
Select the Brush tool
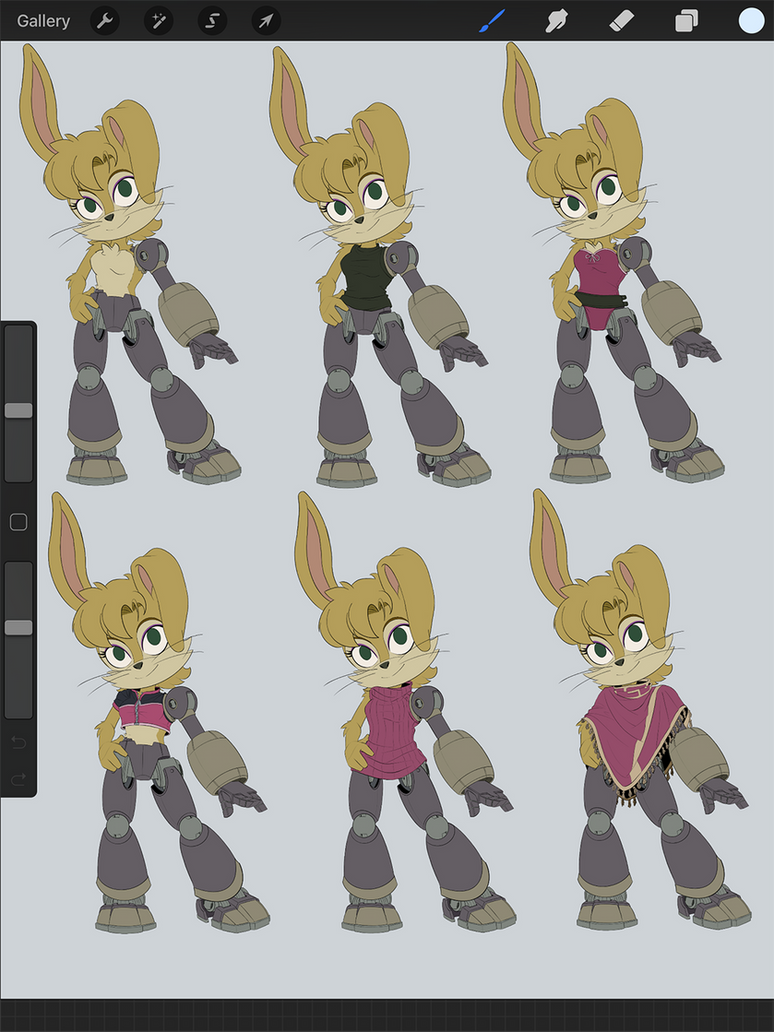coord(492,21)
